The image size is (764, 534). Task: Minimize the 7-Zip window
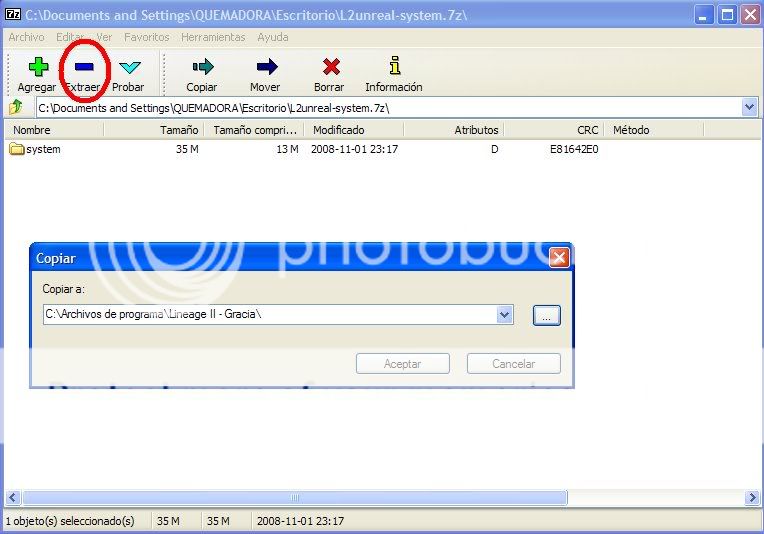tap(703, 15)
